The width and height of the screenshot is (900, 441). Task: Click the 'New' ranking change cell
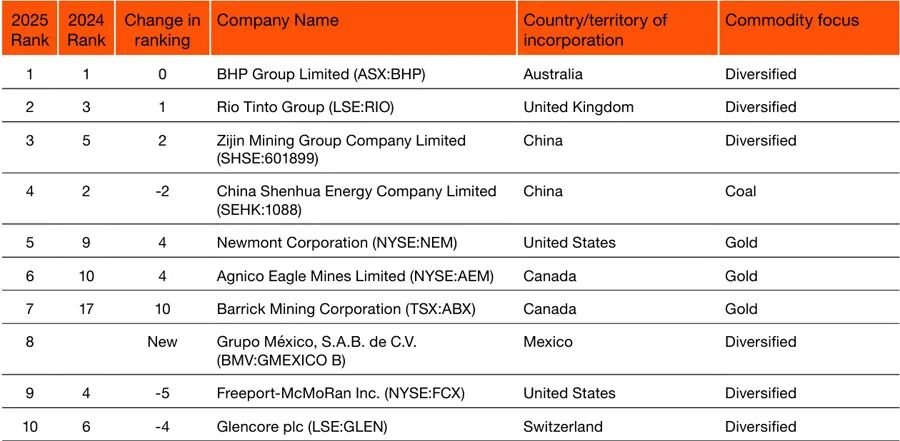tap(162, 342)
